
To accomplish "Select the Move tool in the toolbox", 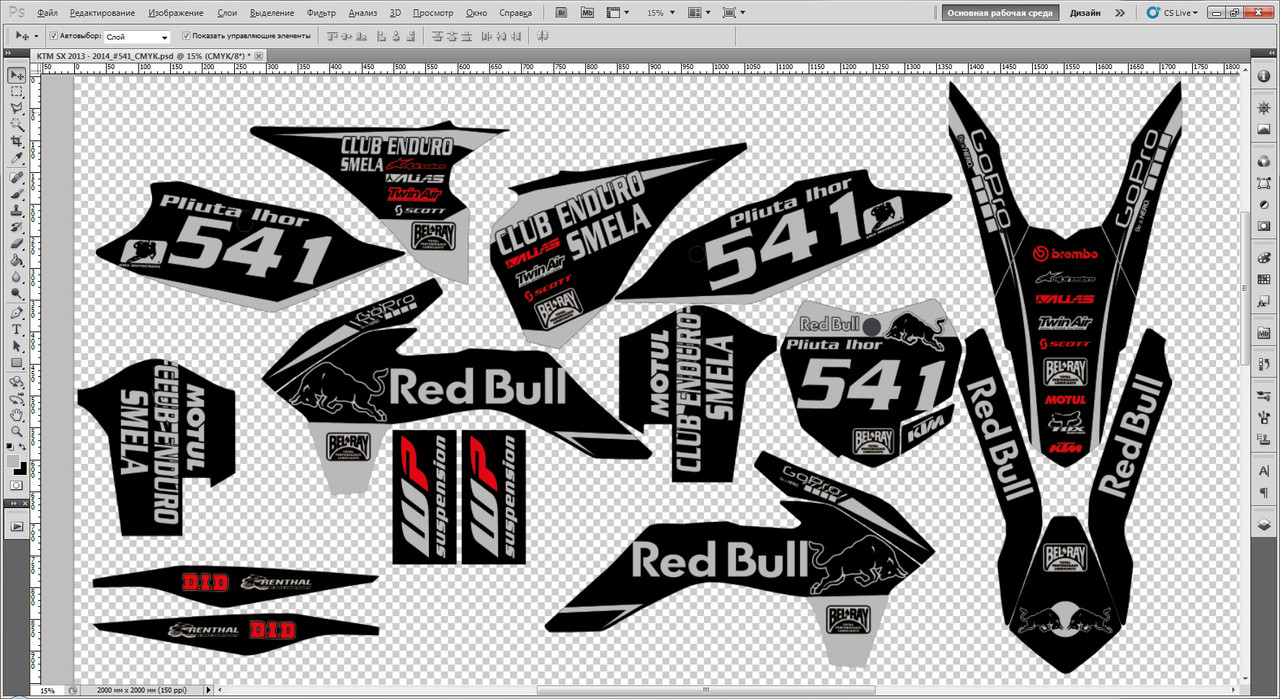I will (17, 75).
